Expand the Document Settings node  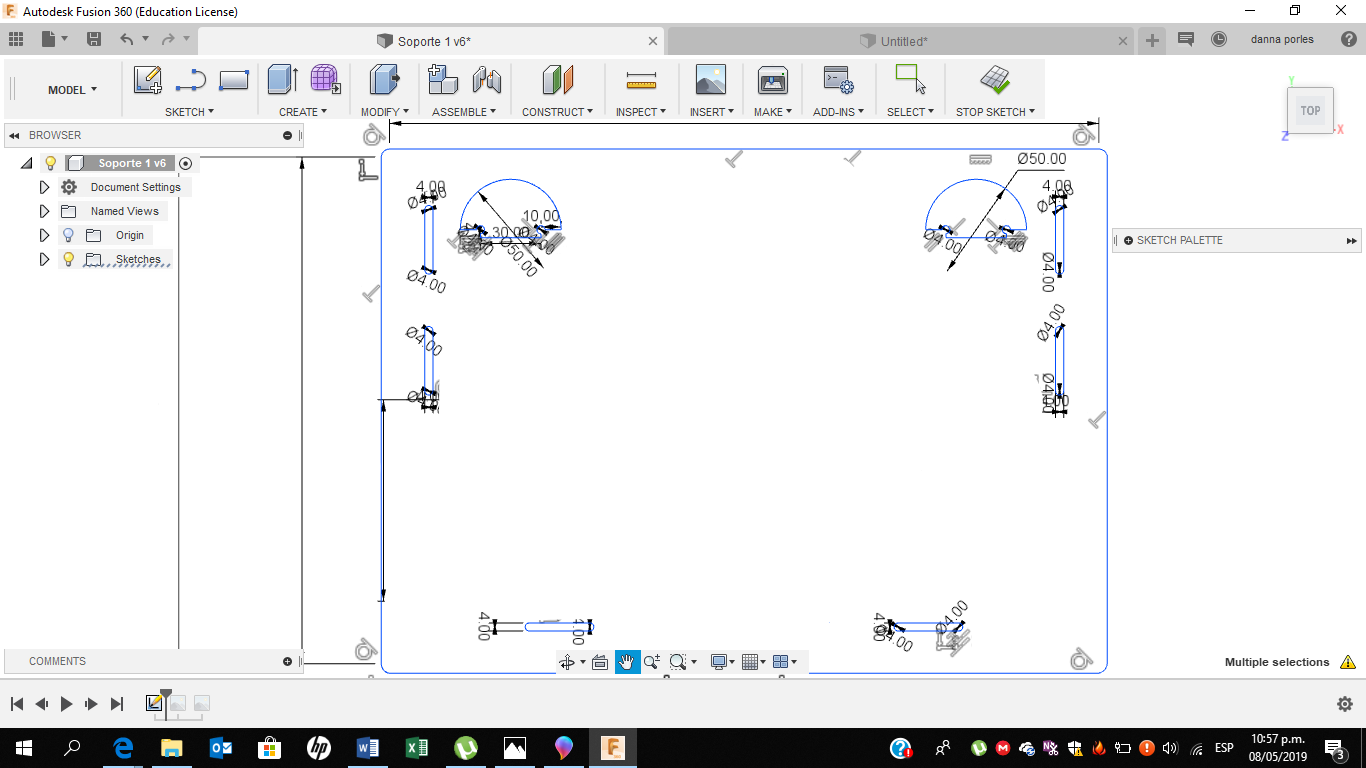click(x=44, y=187)
